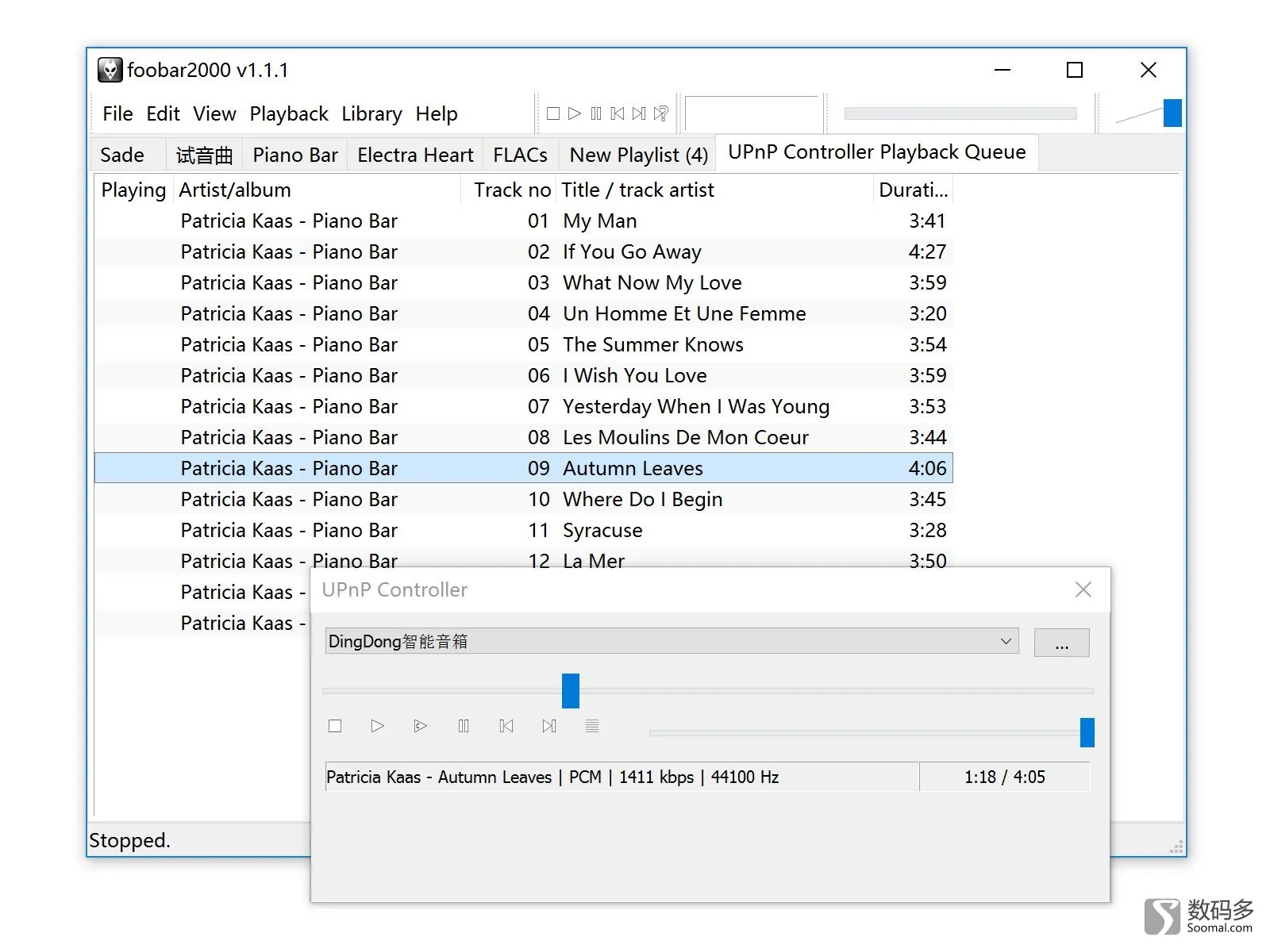1270x952 pixels.
Task: Click the 1:18 / 4:05 time display
Action: [1005, 777]
